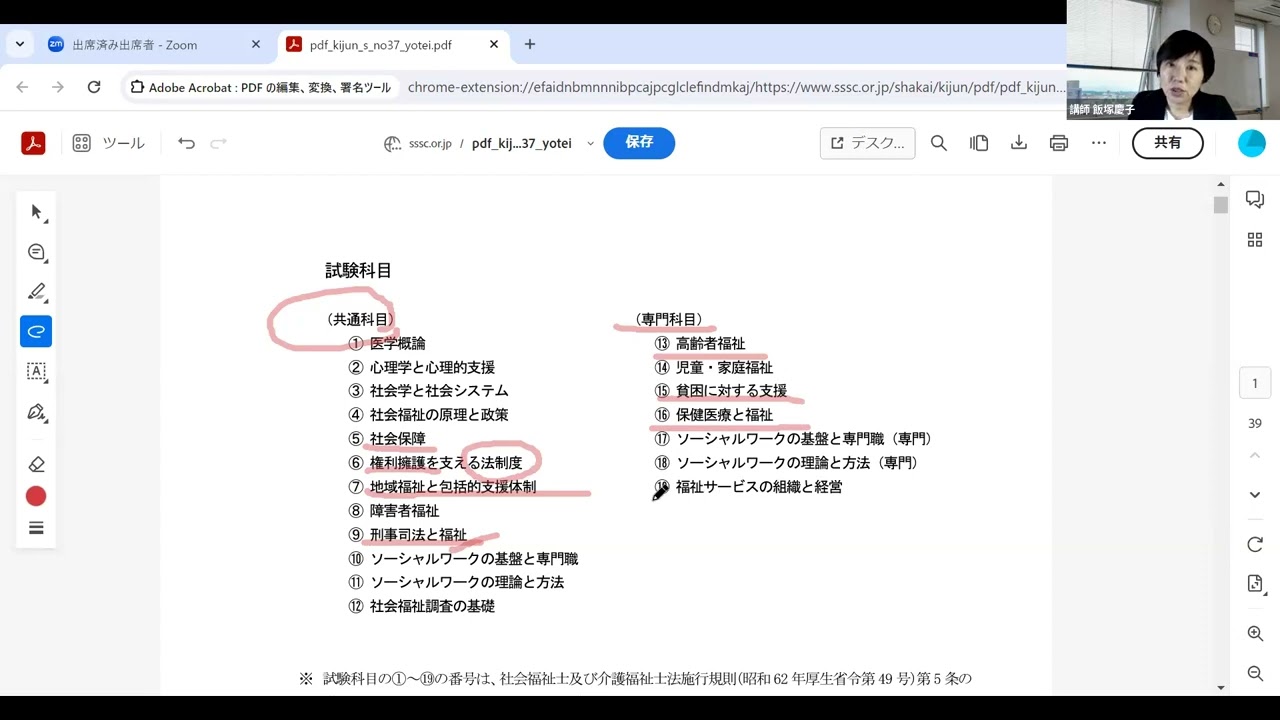This screenshot has height=720, width=1280.
Task: Click the text ⑧ 障害者福祉
Action: point(394,511)
